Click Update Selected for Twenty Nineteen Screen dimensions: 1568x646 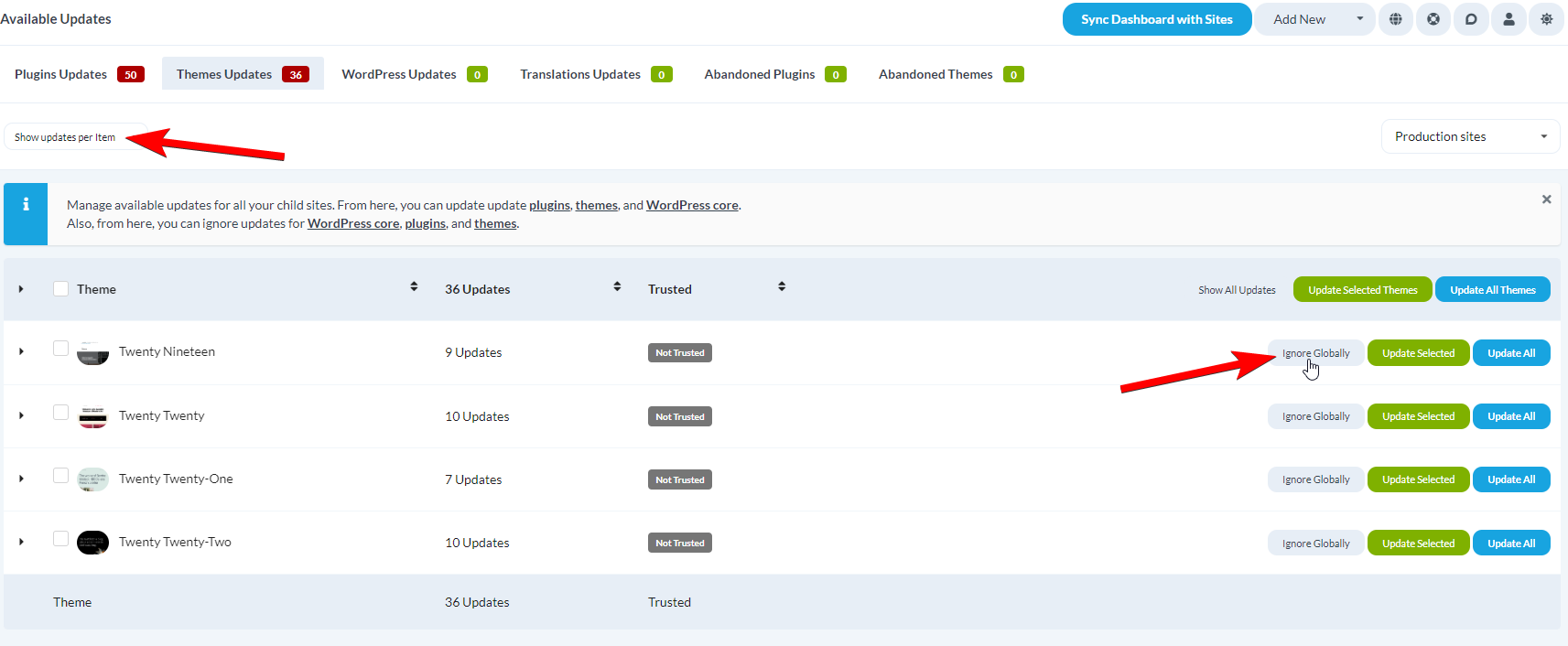pos(1418,353)
